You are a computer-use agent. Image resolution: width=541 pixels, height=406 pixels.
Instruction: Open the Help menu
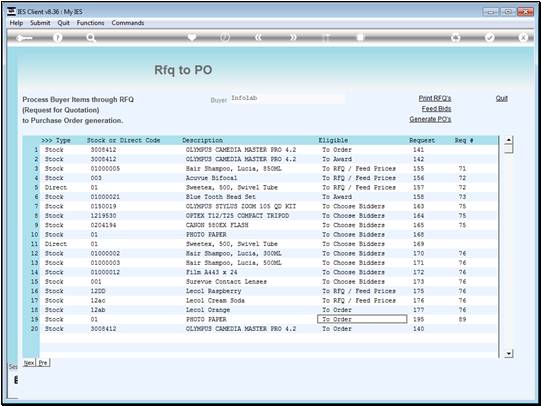16,23
